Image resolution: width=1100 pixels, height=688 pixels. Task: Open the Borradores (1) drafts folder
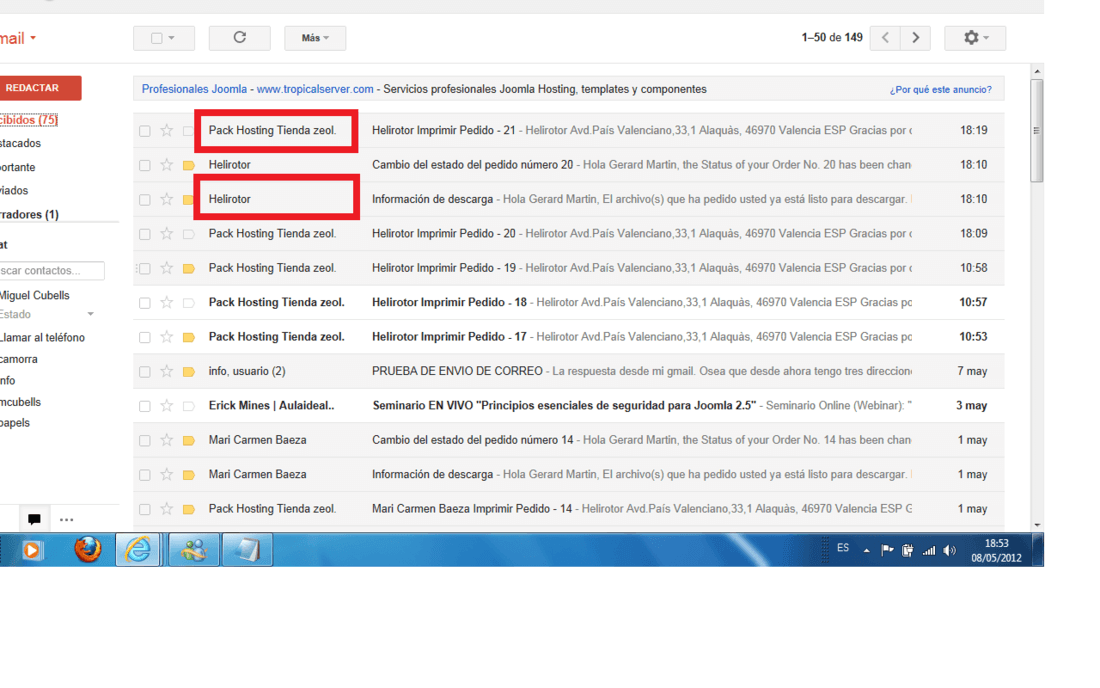(29, 214)
